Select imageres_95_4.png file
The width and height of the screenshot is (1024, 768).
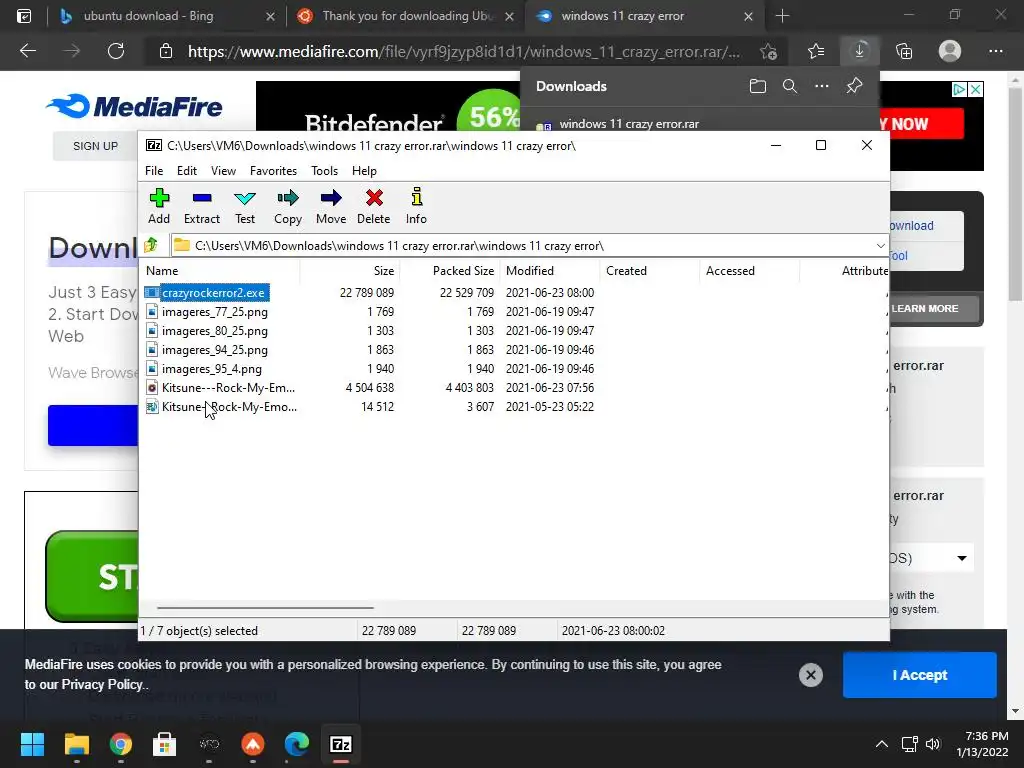pos(212,368)
